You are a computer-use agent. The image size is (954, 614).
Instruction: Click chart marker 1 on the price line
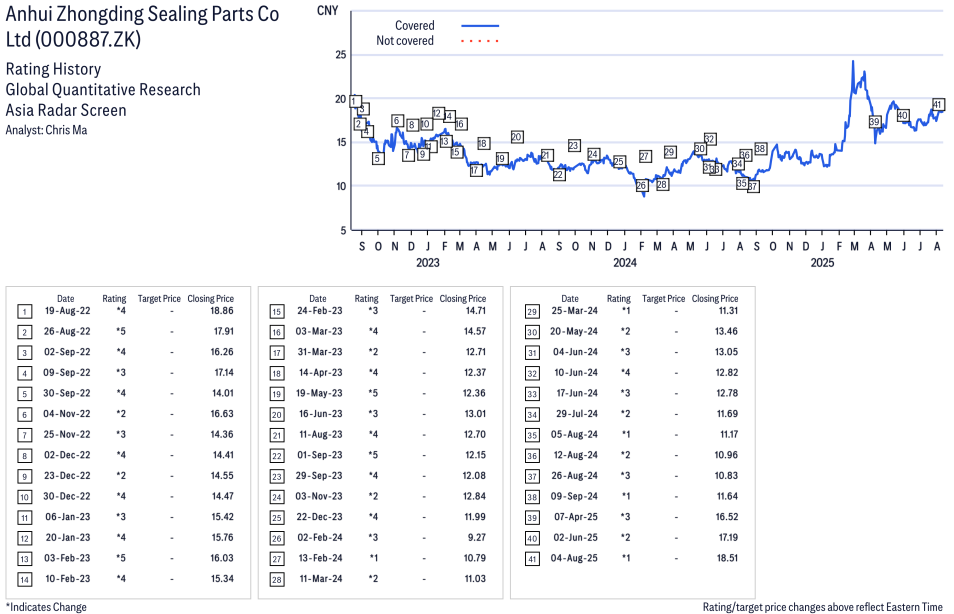click(x=356, y=102)
